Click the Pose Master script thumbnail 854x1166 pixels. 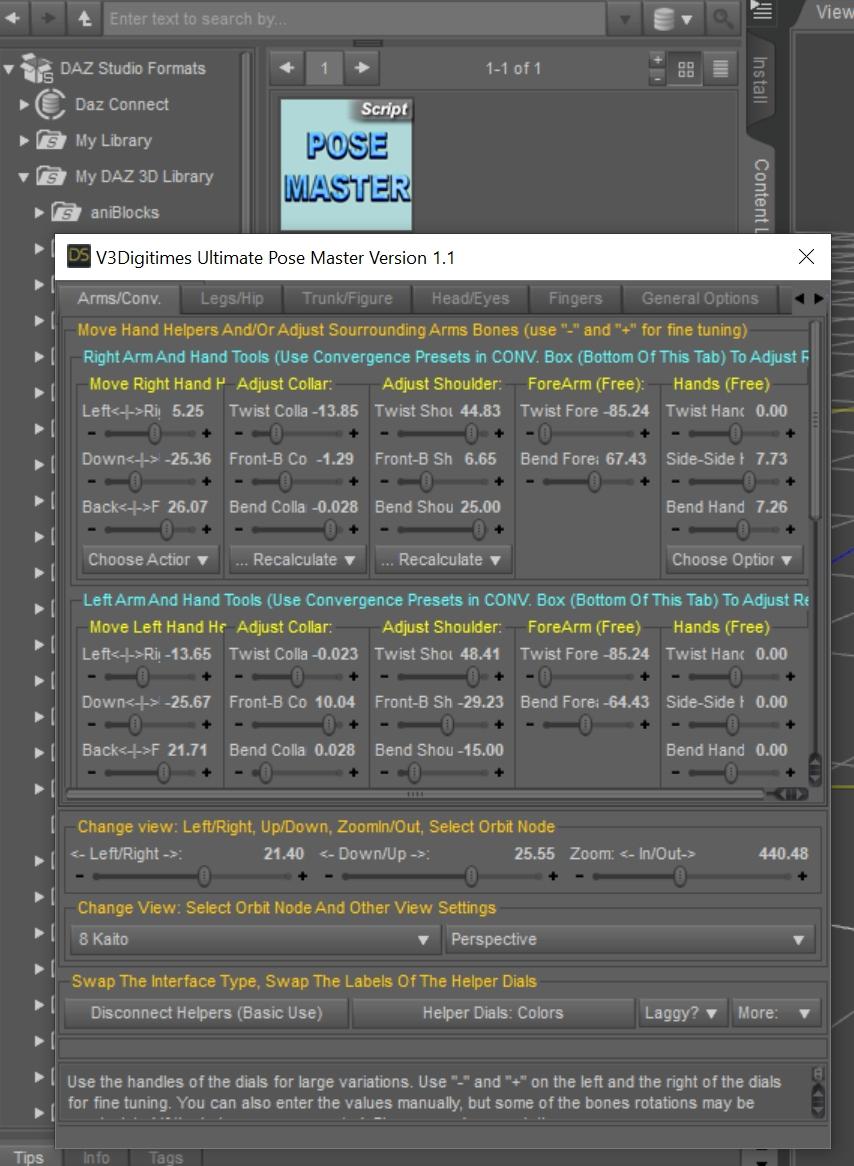tap(347, 165)
